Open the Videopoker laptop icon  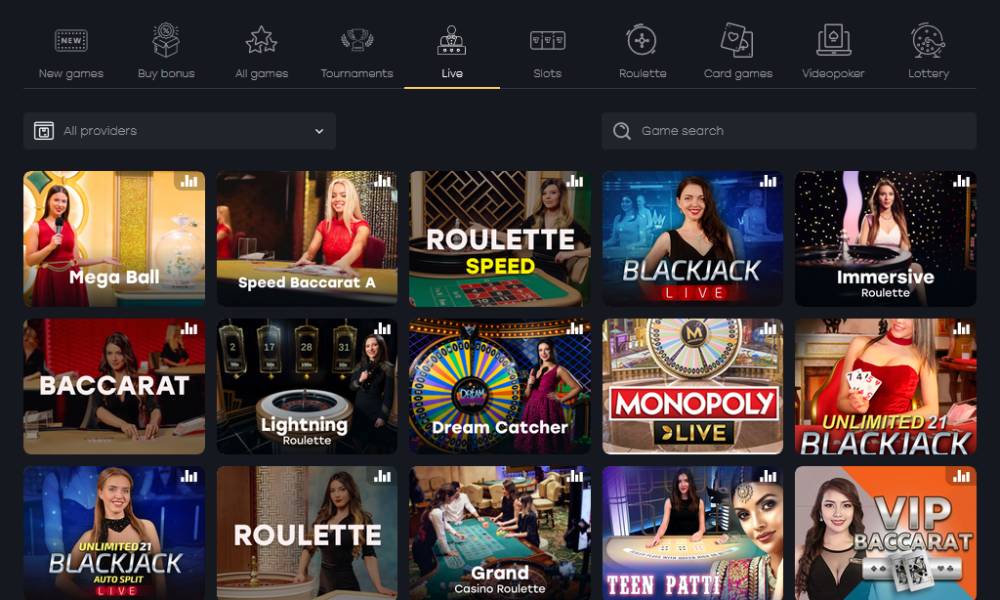pyautogui.click(x=834, y=40)
